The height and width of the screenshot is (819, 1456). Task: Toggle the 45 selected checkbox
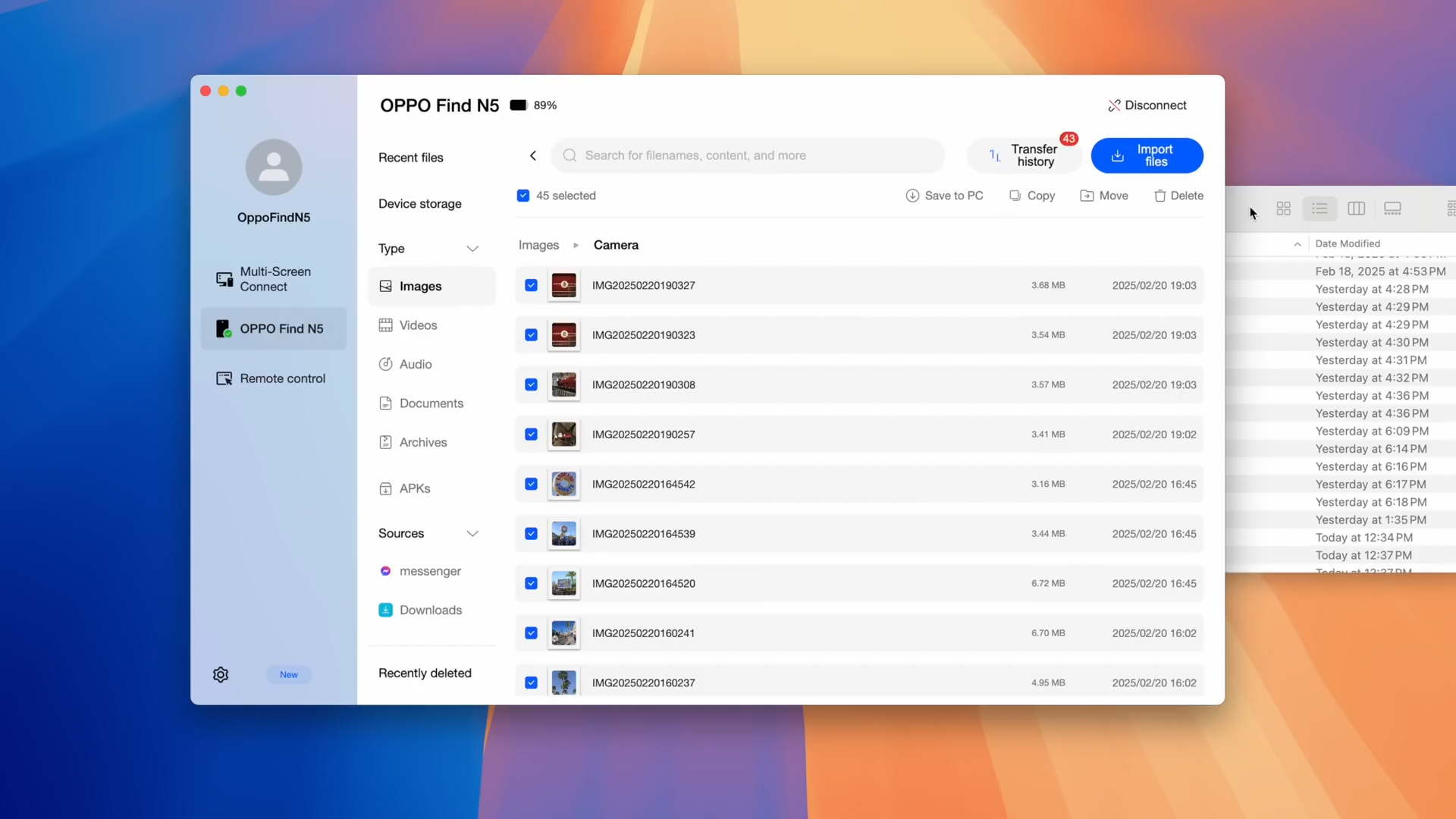[x=524, y=195]
